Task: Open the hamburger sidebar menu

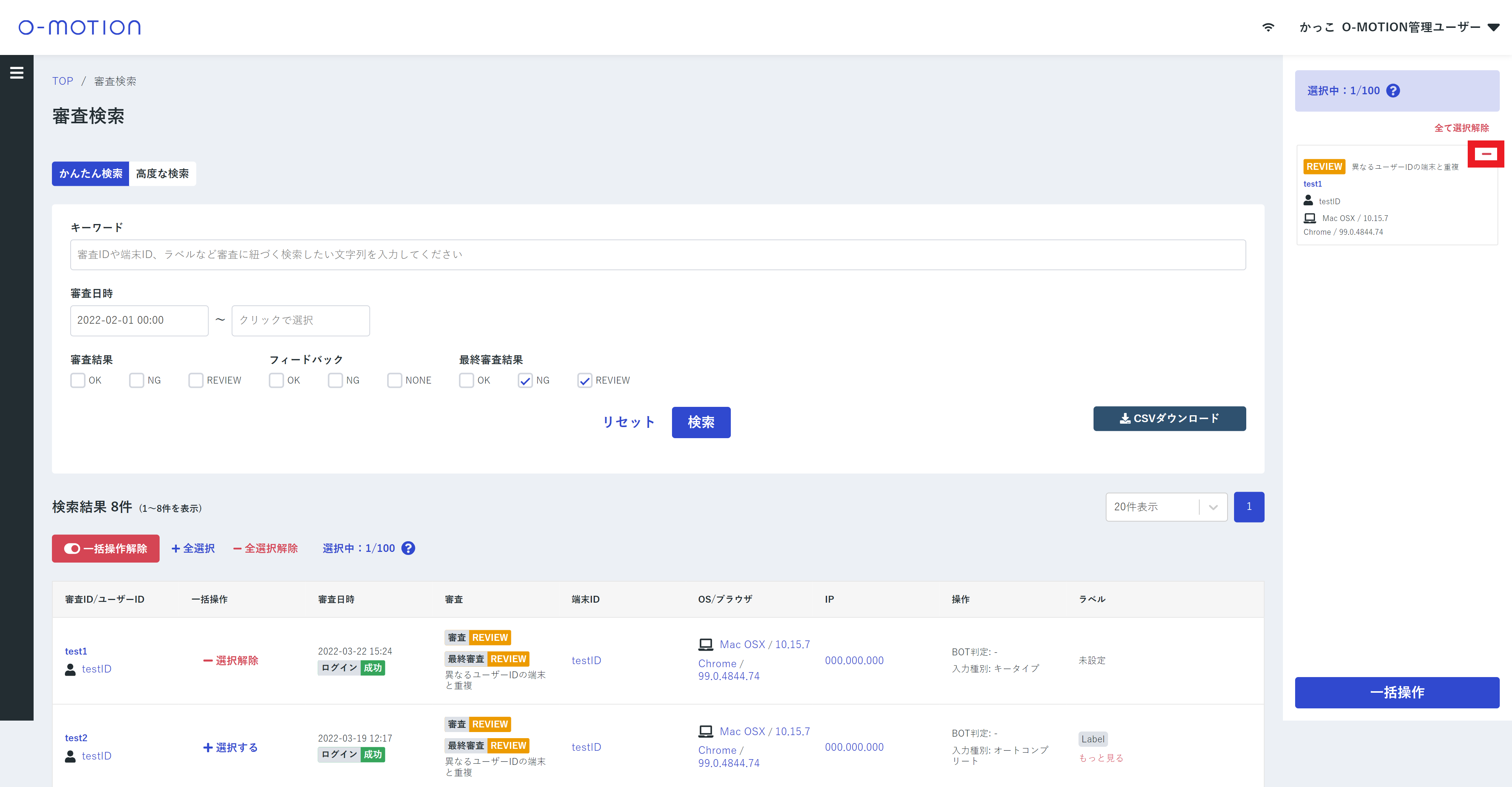Action: point(16,73)
